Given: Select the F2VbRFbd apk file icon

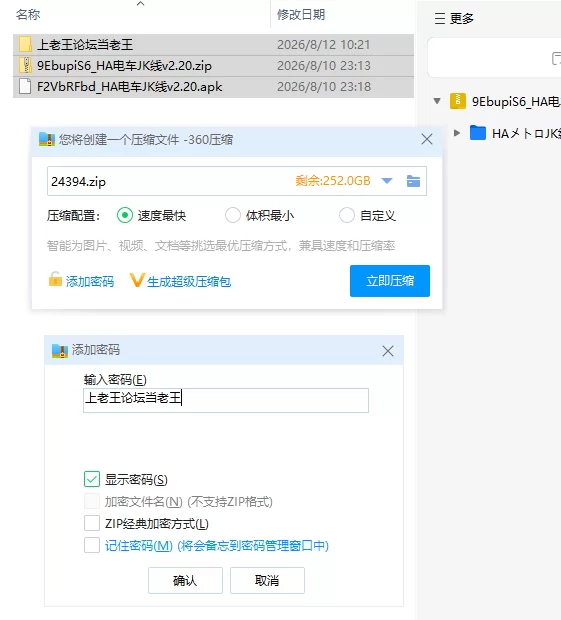Looking at the screenshot, I should (x=25, y=86).
